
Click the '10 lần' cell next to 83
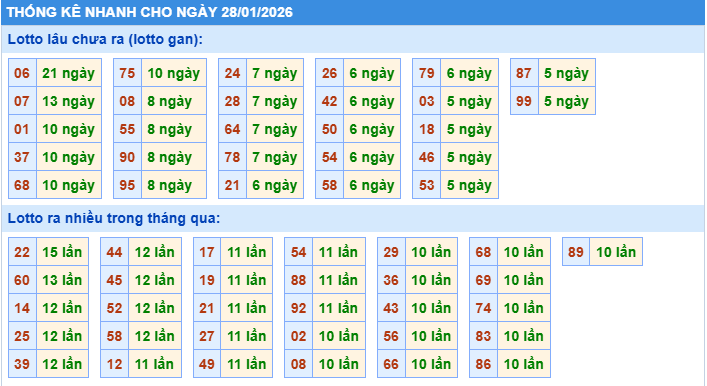[x=523, y=336]
